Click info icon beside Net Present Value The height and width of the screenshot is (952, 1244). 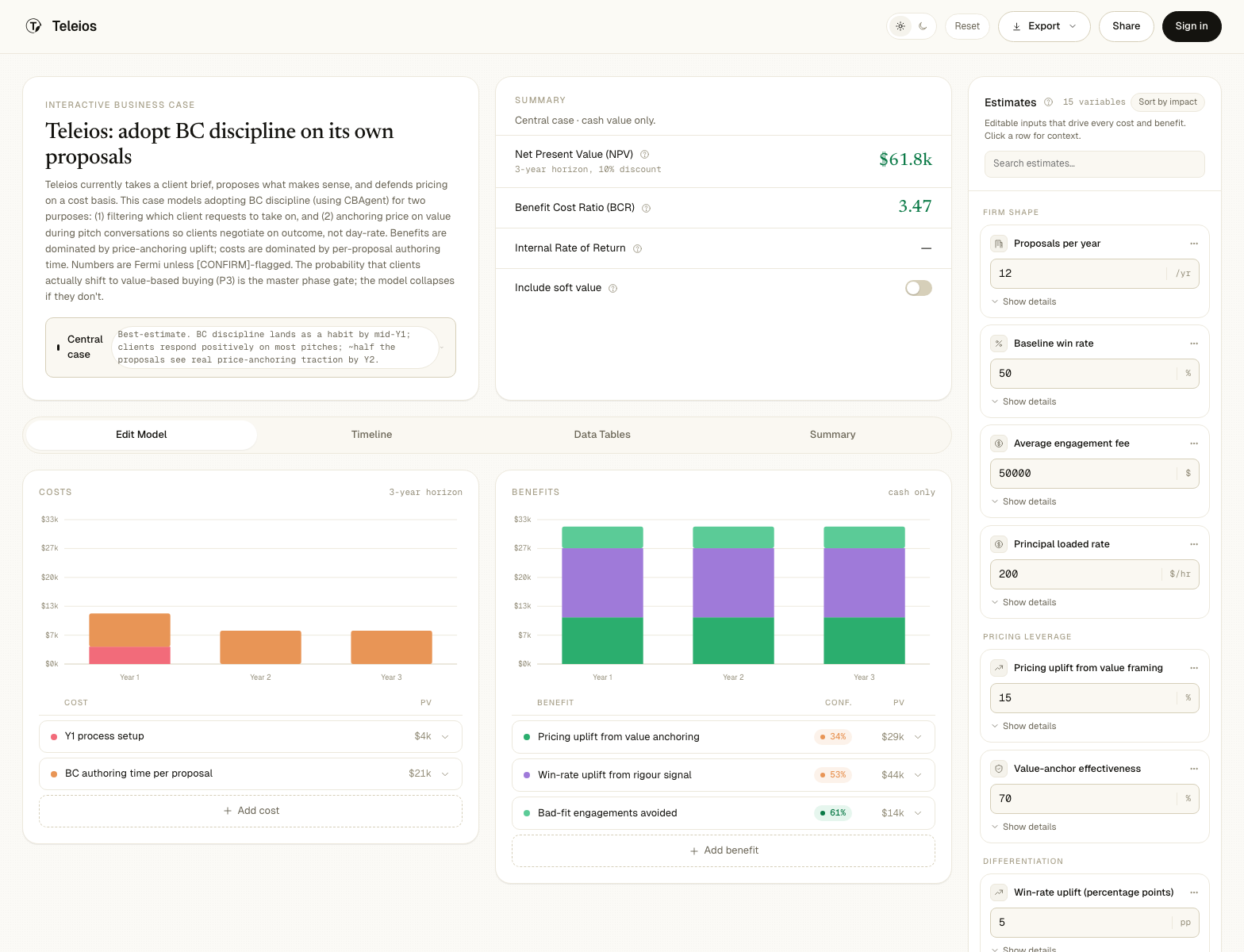(645, 155)
